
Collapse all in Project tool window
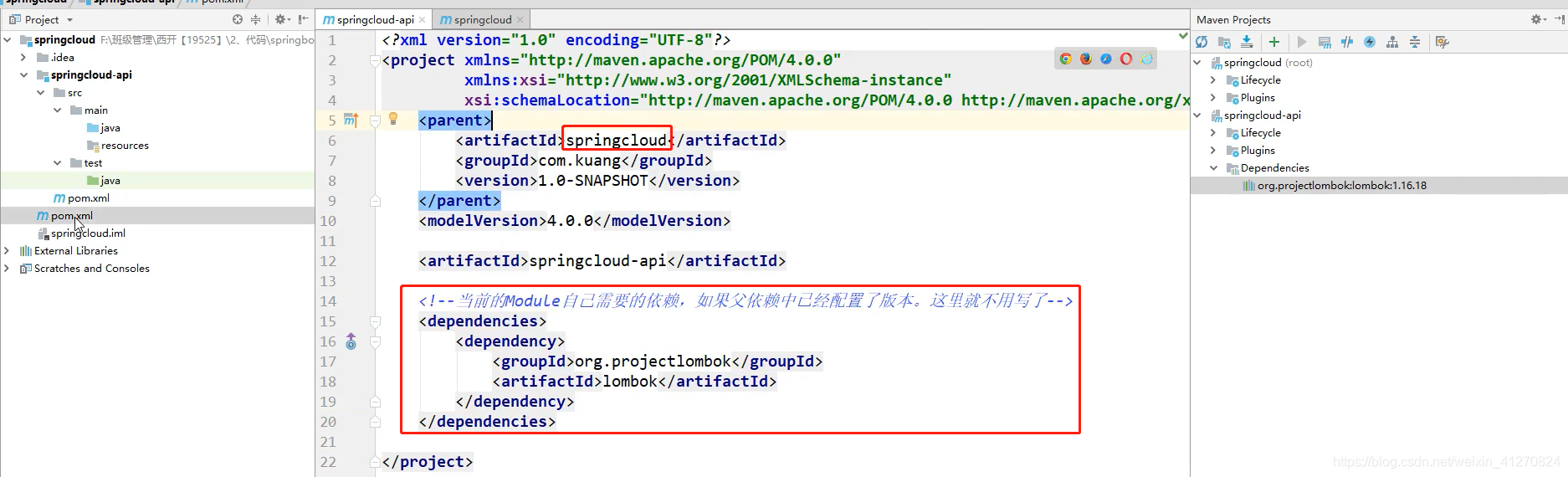(256, 19)
